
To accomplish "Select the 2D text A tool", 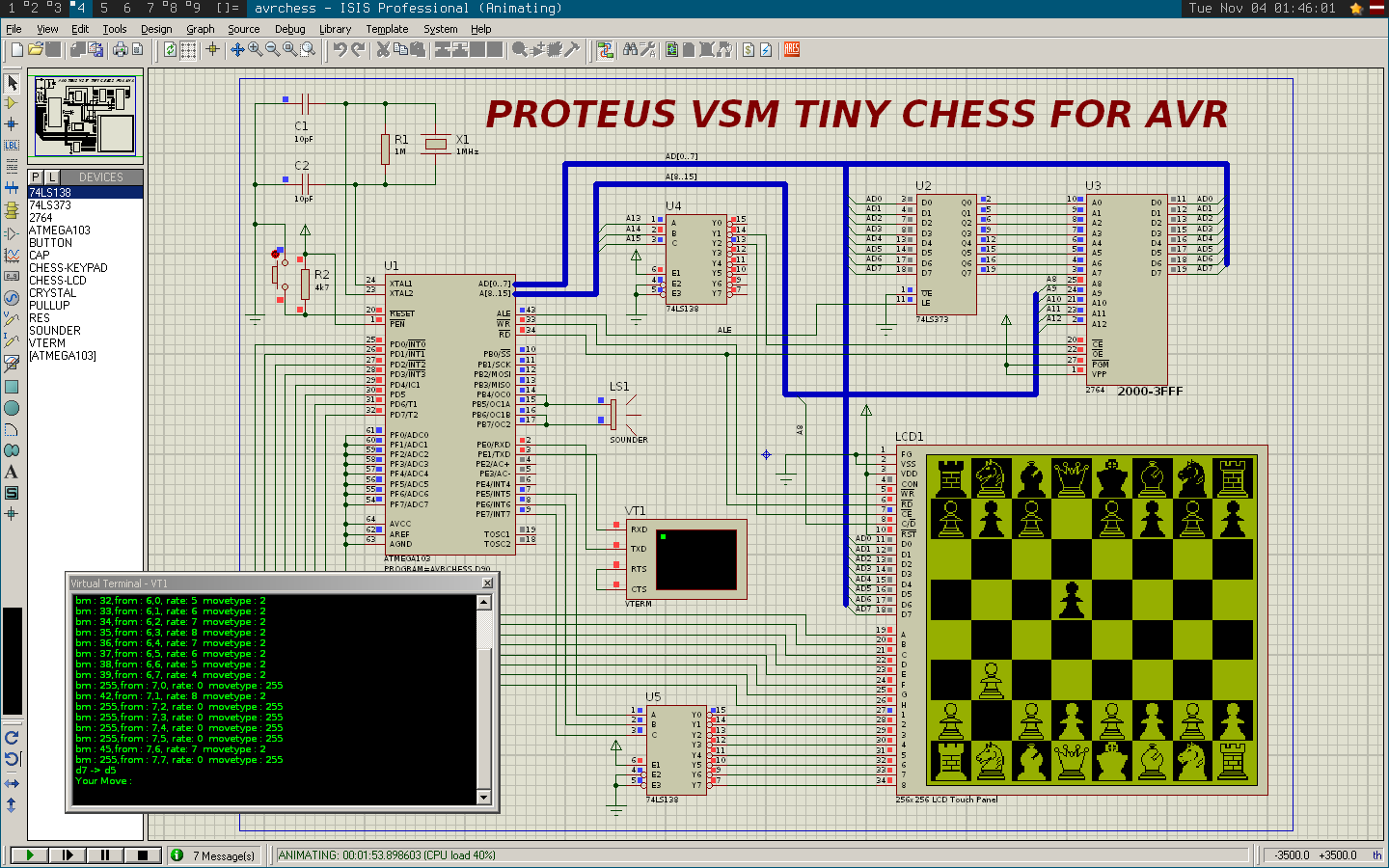I will (12, 472).
